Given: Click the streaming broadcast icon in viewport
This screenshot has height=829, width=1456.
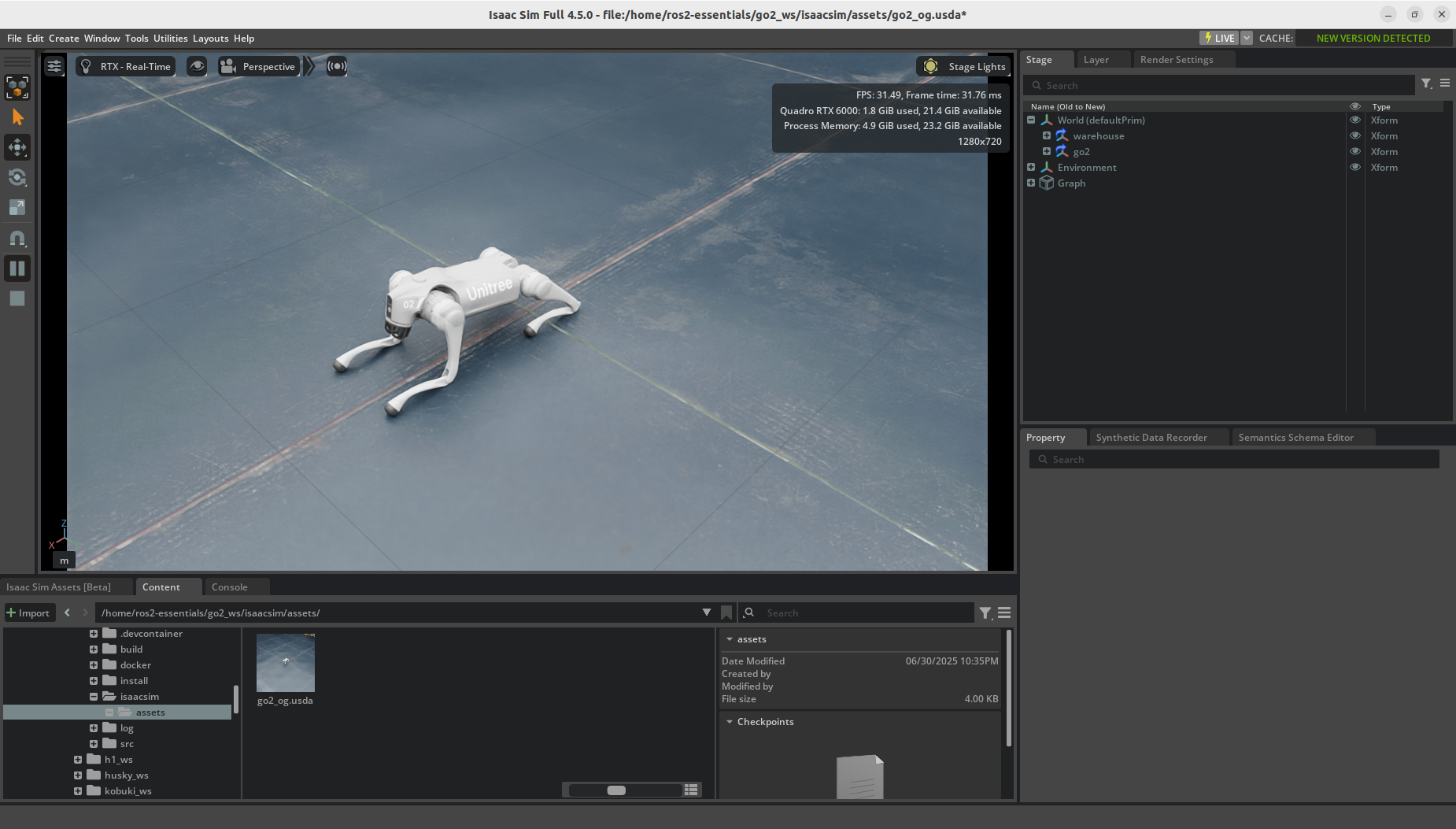Looking at the screenshot, I should coord(337,66).
